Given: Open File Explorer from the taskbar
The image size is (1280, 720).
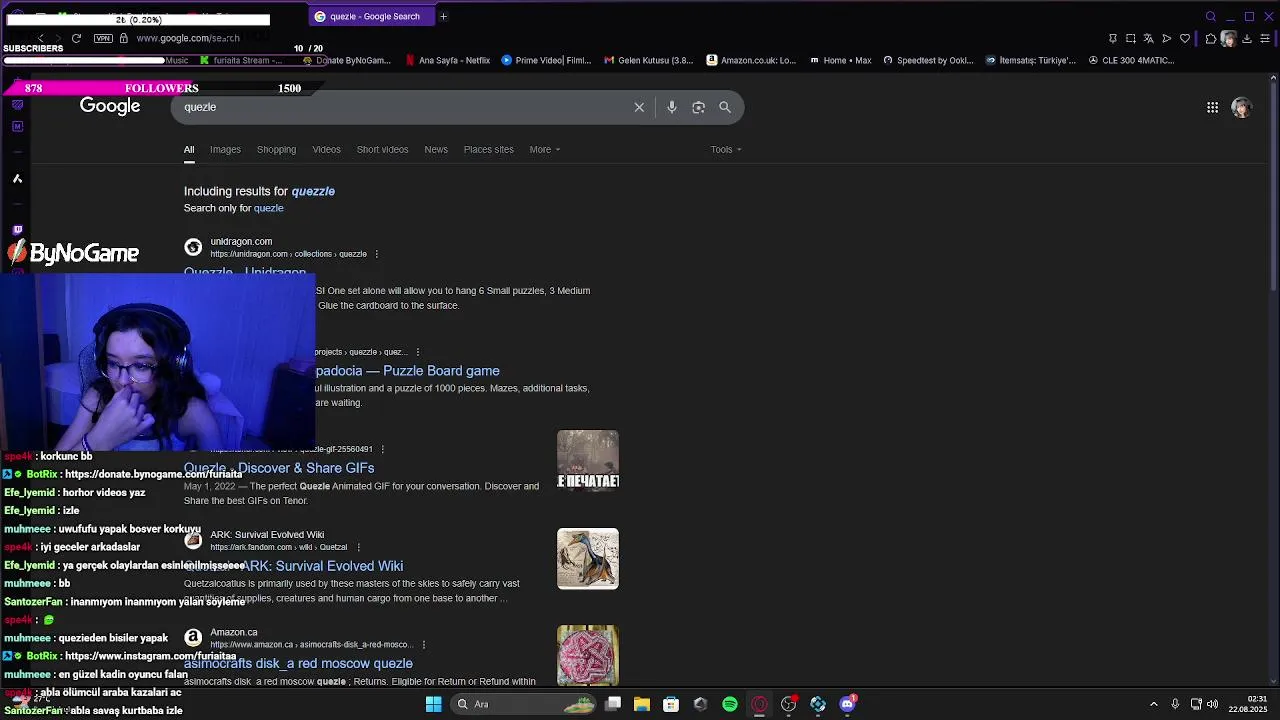Looking at the screenshot, I should pos(642,704).
